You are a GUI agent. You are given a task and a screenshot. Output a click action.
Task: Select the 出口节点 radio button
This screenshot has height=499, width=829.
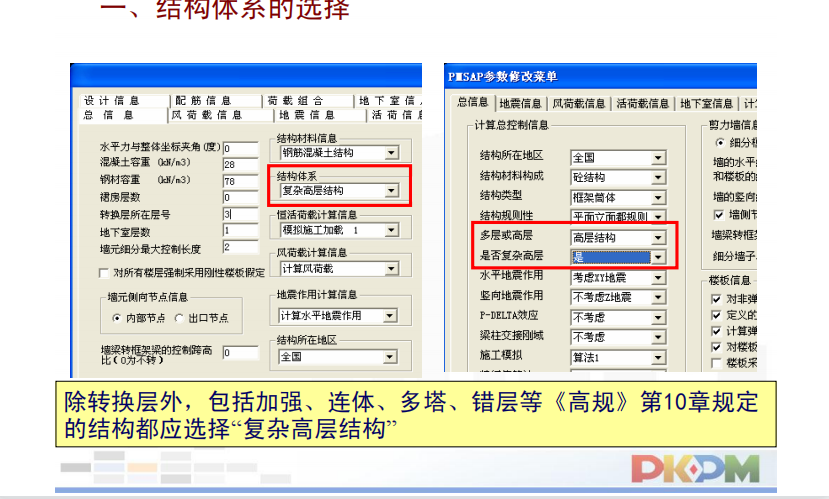[179, 318]
